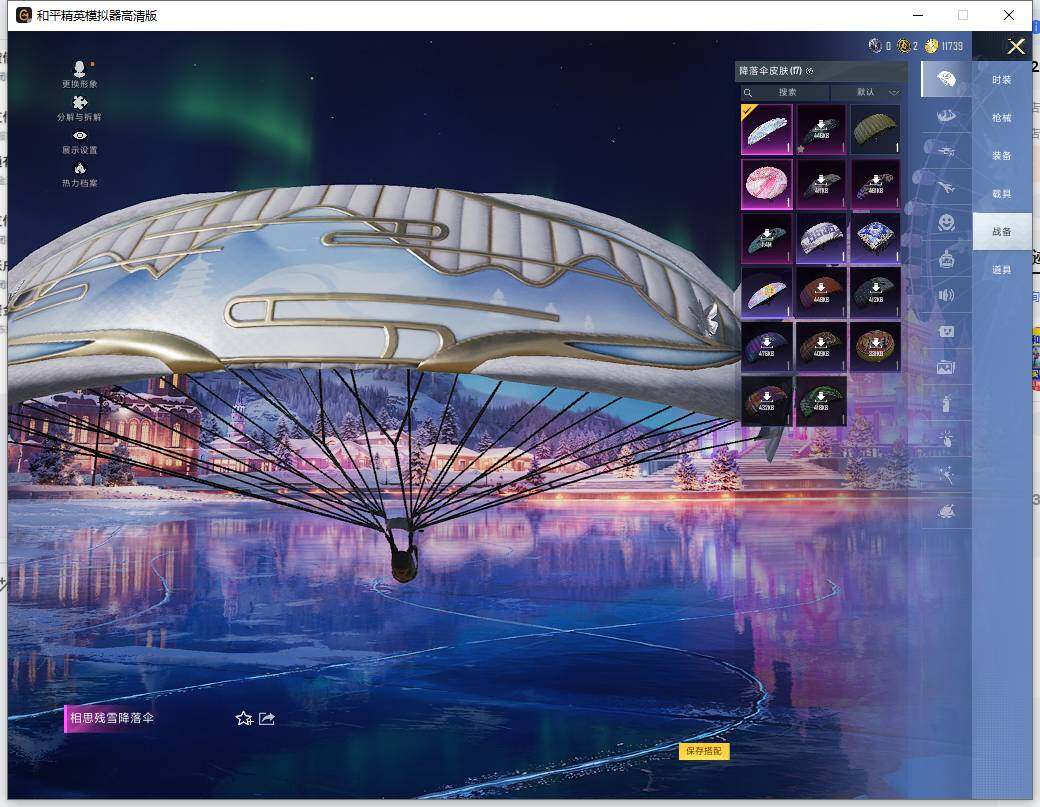Select the bottom bird-shaped category icon
The image size is (1040, 807).
(946, 511)
